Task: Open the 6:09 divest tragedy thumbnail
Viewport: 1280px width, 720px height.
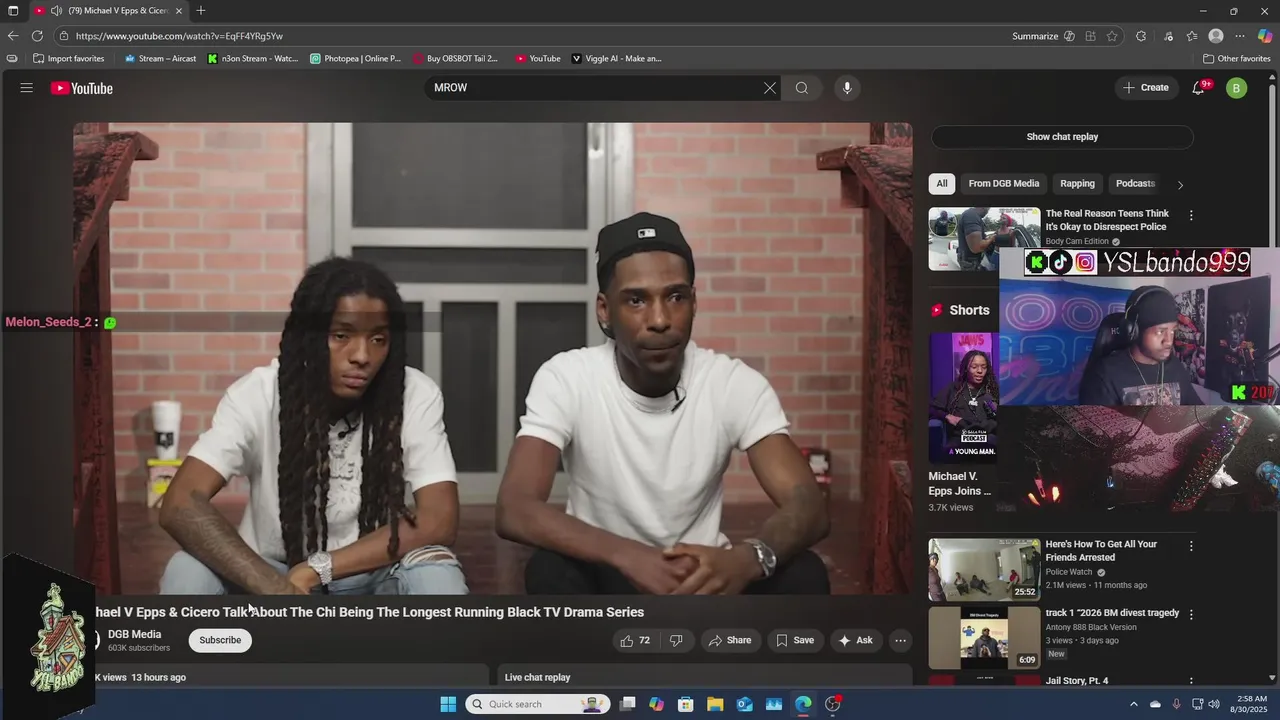Action: click(x=984, y=637)
